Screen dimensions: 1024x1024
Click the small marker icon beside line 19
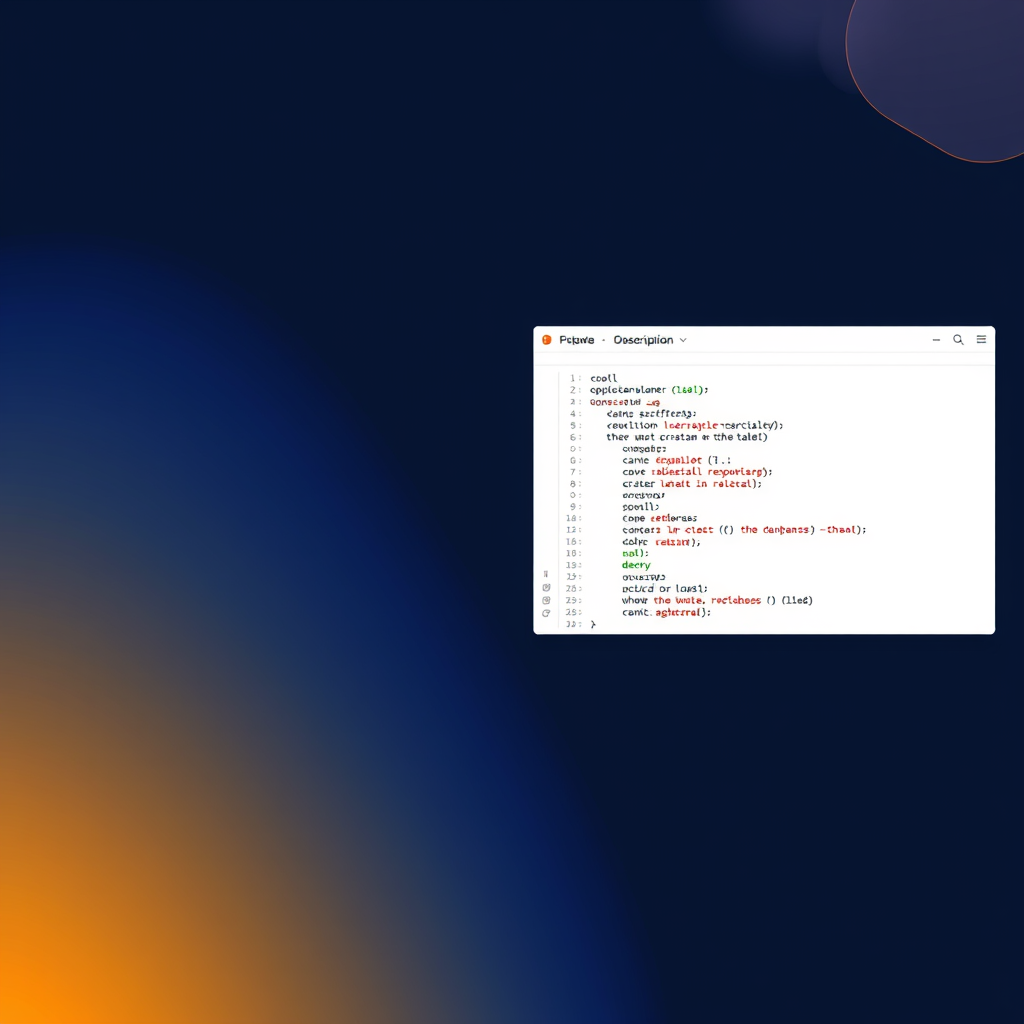[x=547, y=572]
